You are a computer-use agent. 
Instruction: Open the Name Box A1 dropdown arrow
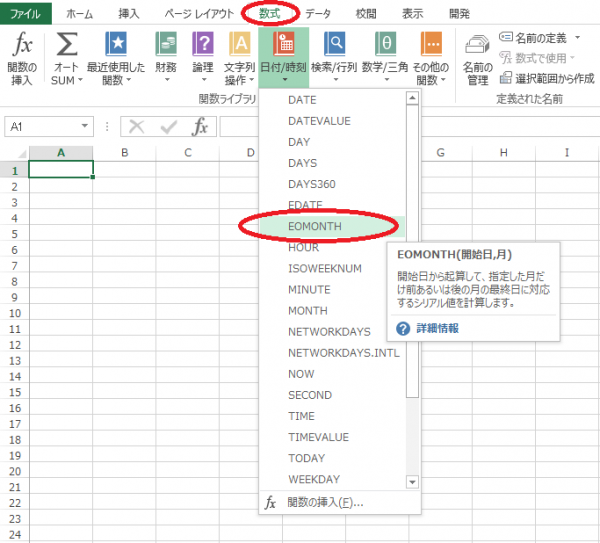(85, 126)
